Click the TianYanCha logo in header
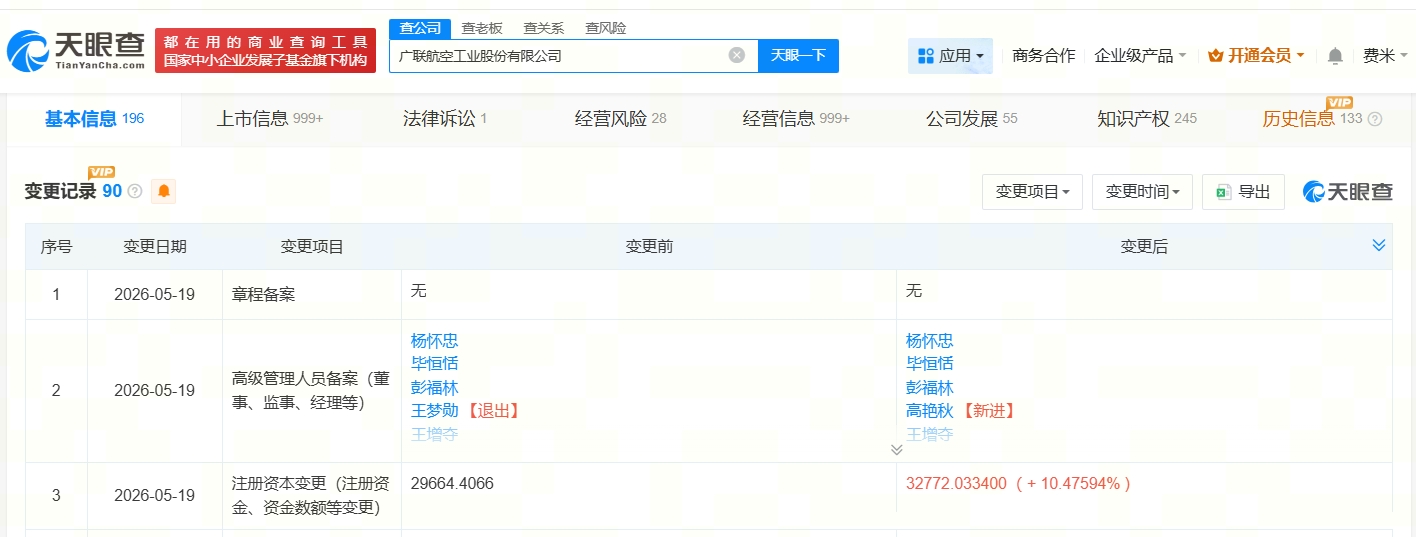The width and height of the screenshot is (1416, 537). click(75, 50)
